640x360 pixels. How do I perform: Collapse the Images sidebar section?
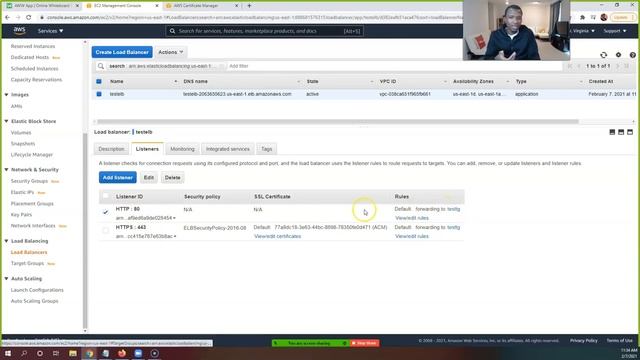(x=7, y=95)
